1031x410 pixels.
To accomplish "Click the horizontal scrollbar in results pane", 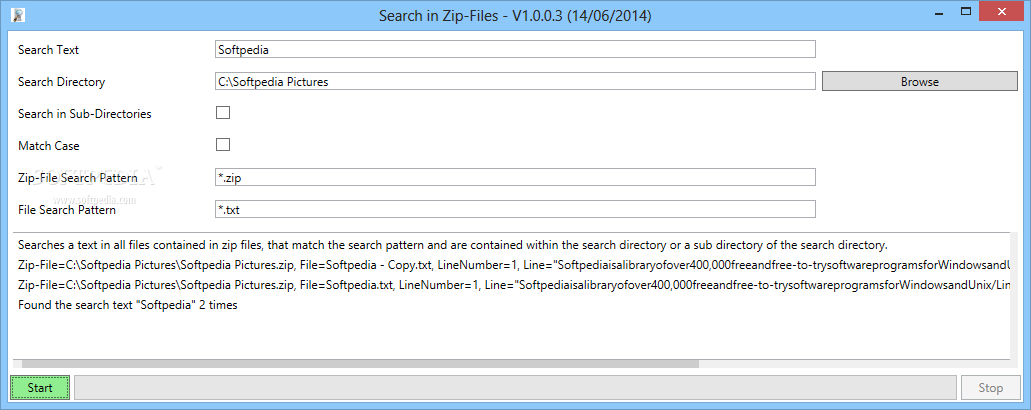I will [360, 363].
